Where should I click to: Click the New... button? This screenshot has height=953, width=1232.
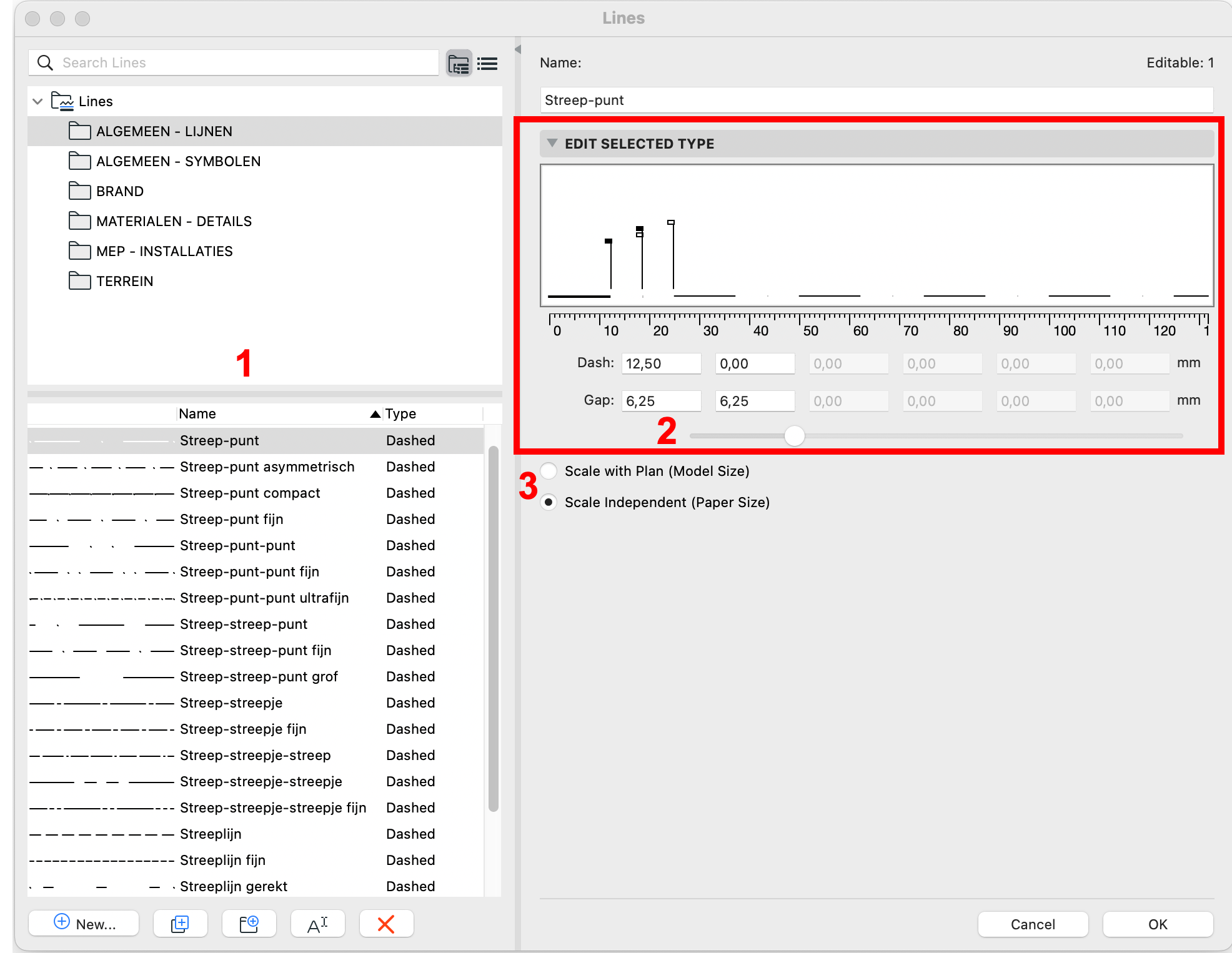(84, 924)
